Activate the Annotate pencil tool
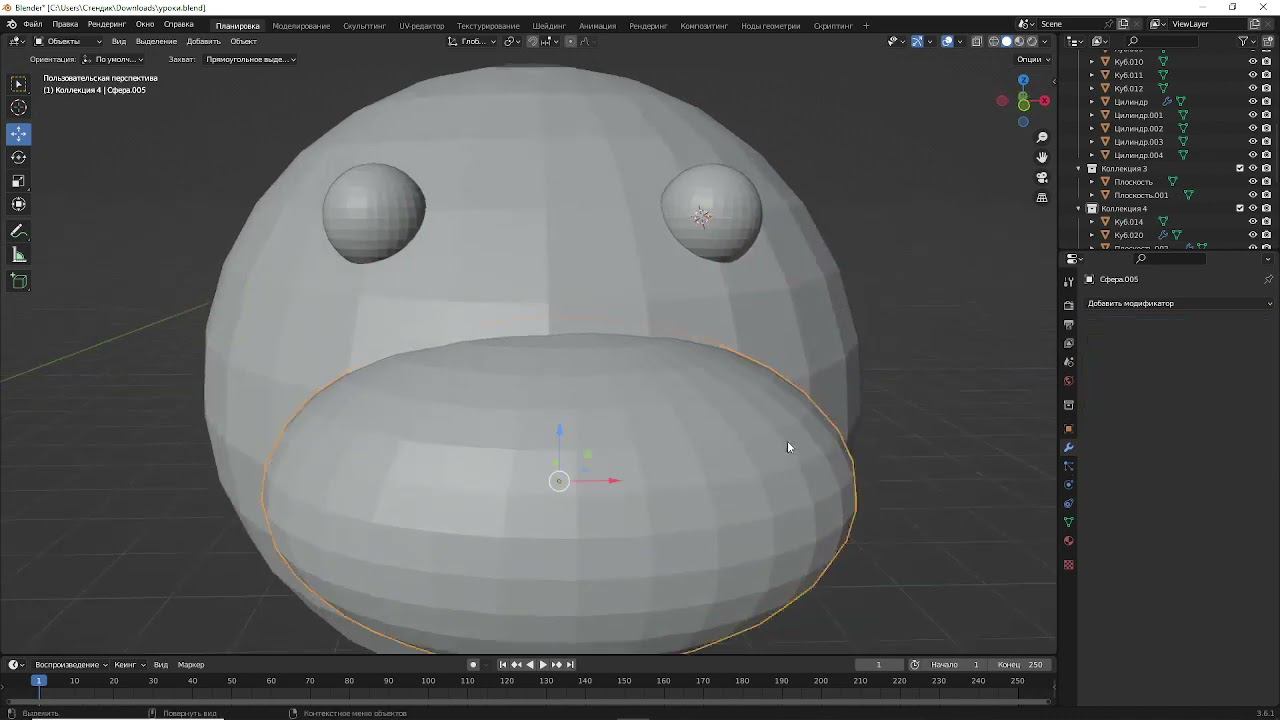Viewport: 1280px width, 720px height. tap(19, 231)
